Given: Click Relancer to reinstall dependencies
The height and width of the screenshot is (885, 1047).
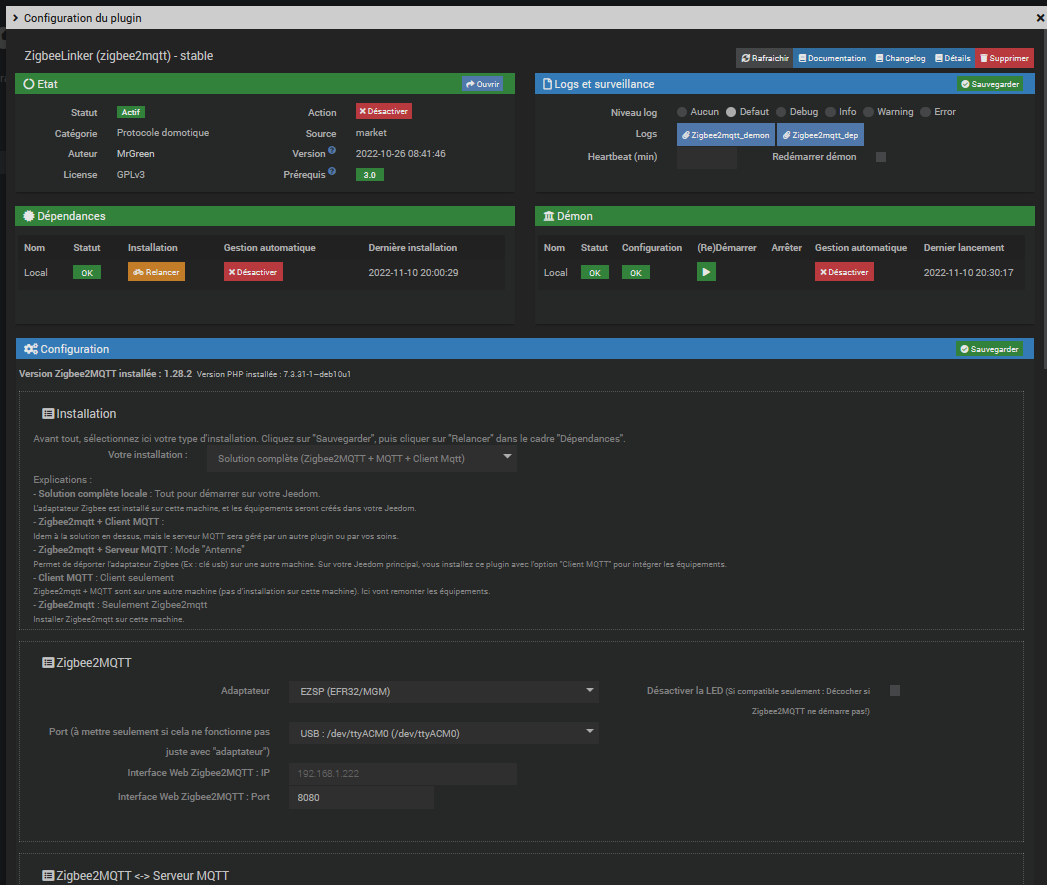Looking at the screenshot, I should point(156,272).
